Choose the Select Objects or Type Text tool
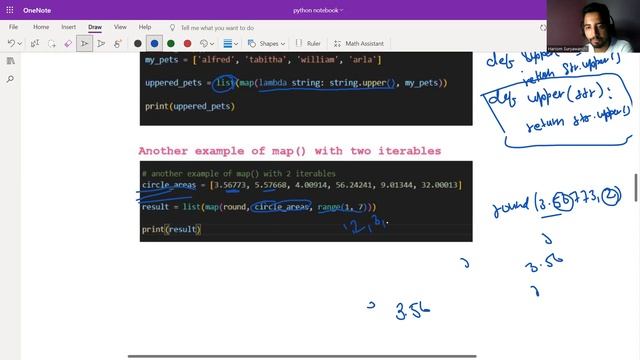The width and height of the screenshot is (640, 360). click(35, 43)
